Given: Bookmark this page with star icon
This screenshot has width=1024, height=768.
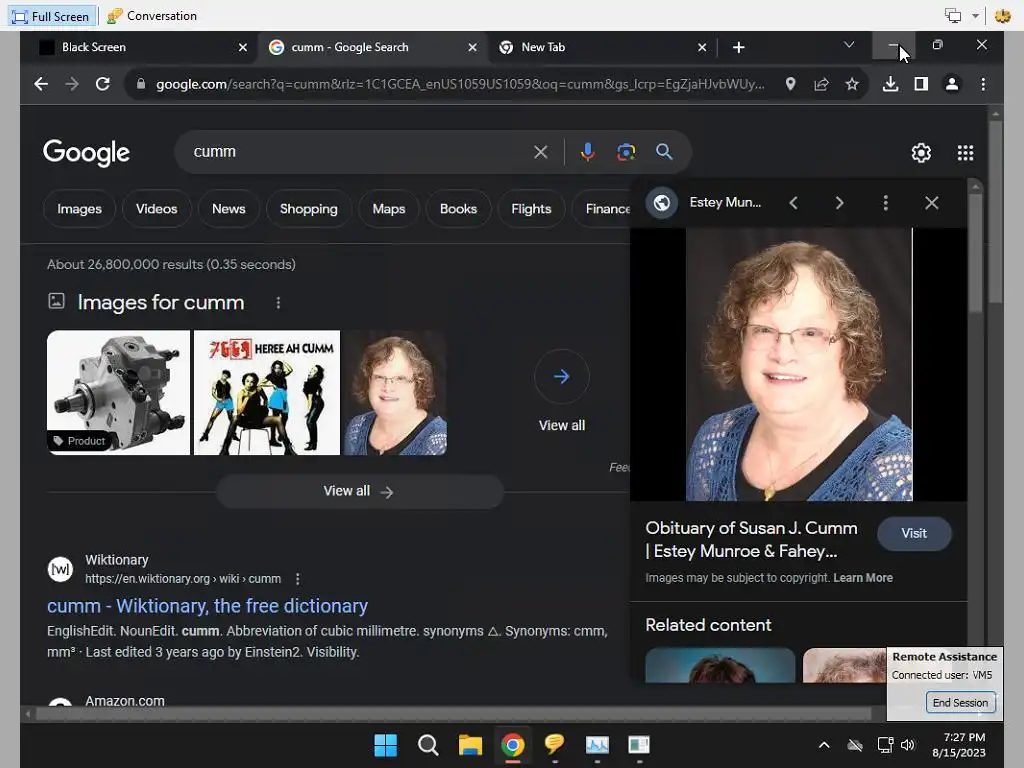Looking at the screenshot, I should 852,84.
